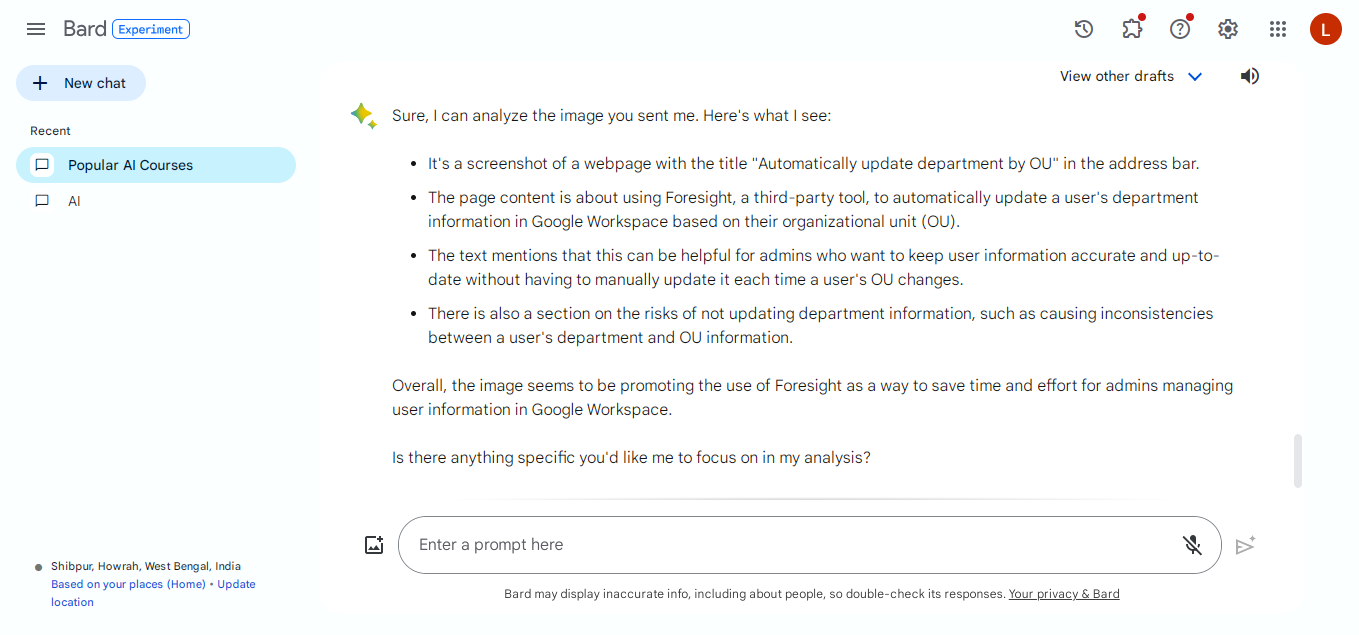Start a New chat

coord(80,83)
